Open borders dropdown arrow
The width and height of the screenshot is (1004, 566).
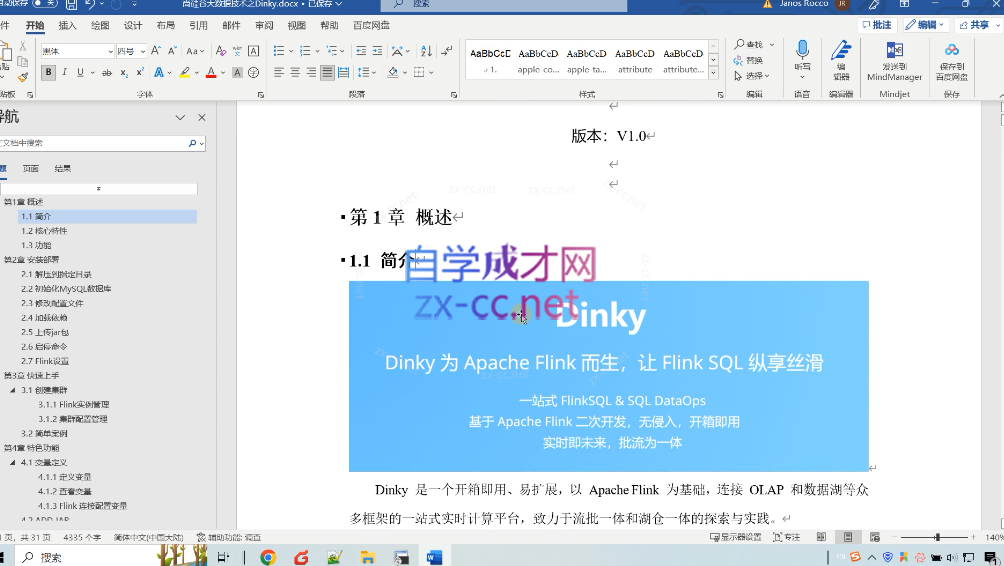[431, 72]
